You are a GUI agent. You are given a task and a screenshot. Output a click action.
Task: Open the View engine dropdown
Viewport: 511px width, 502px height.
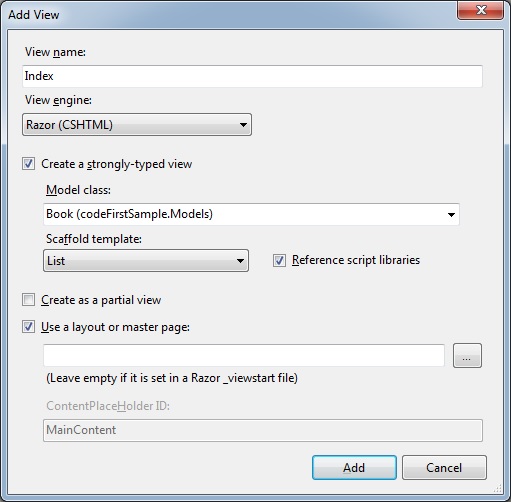tap(137, 125)
